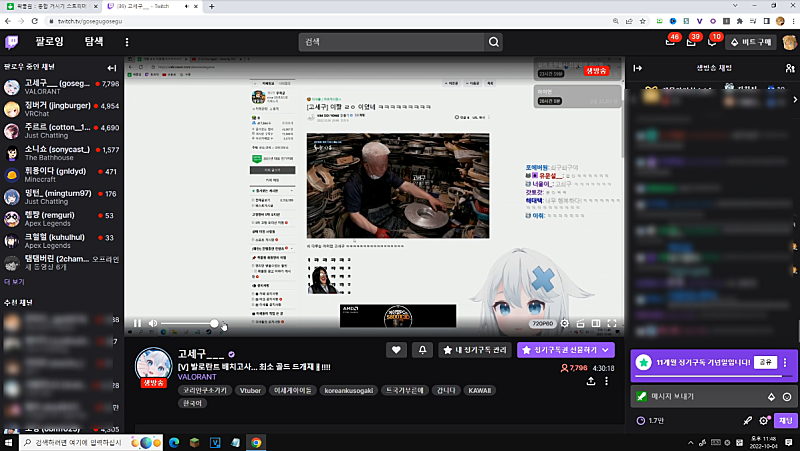800x451 pixels.
Task: Open 징버거 (jingburger) channel in sidebar
Action: (x=62, y=109)
